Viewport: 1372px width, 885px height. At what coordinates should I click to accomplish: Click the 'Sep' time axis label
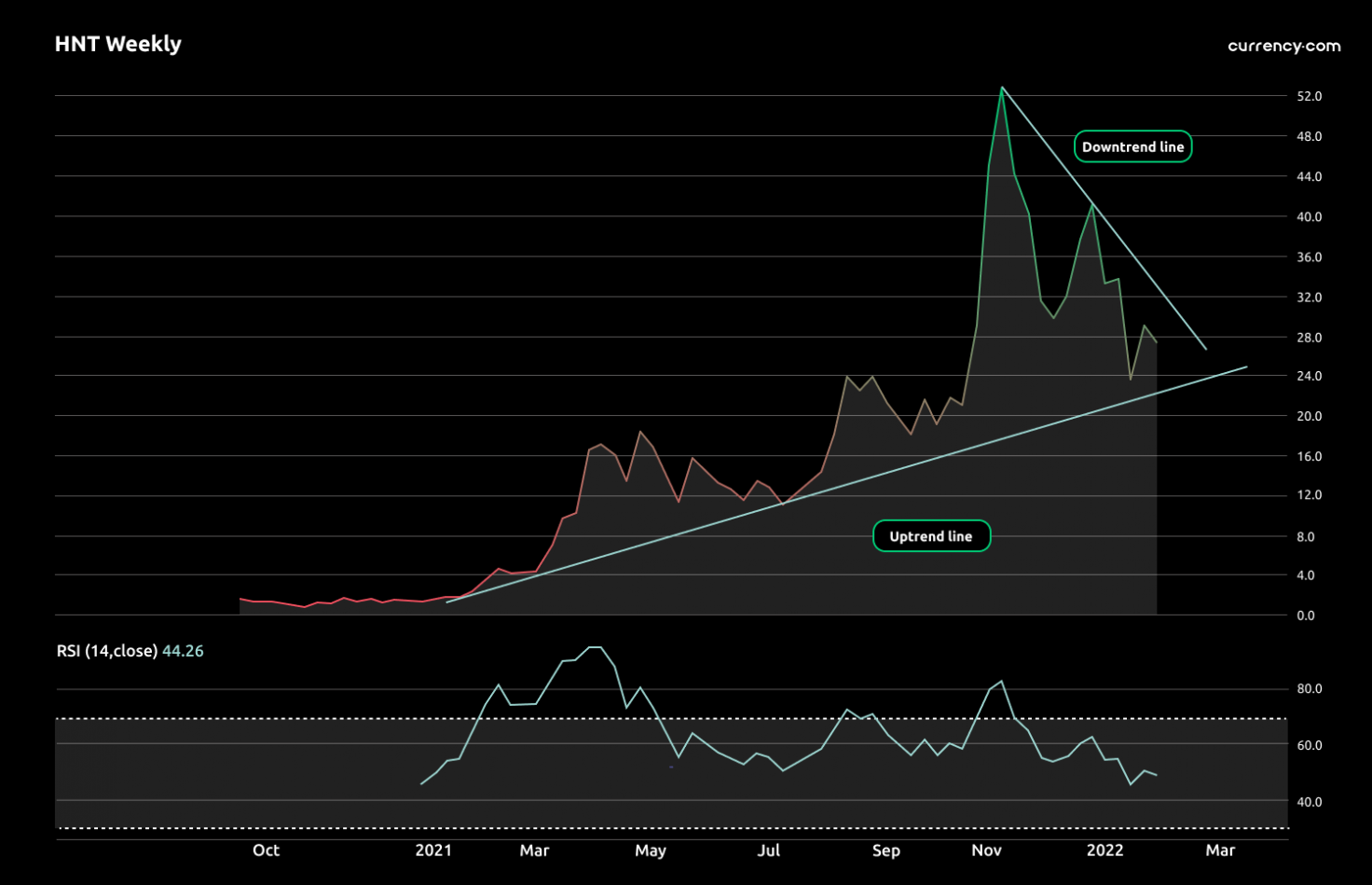tap(886, 850)
